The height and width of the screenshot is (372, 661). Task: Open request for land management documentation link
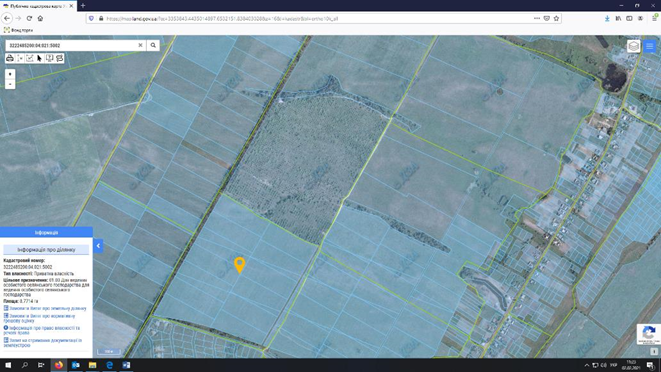coord(43,342)
